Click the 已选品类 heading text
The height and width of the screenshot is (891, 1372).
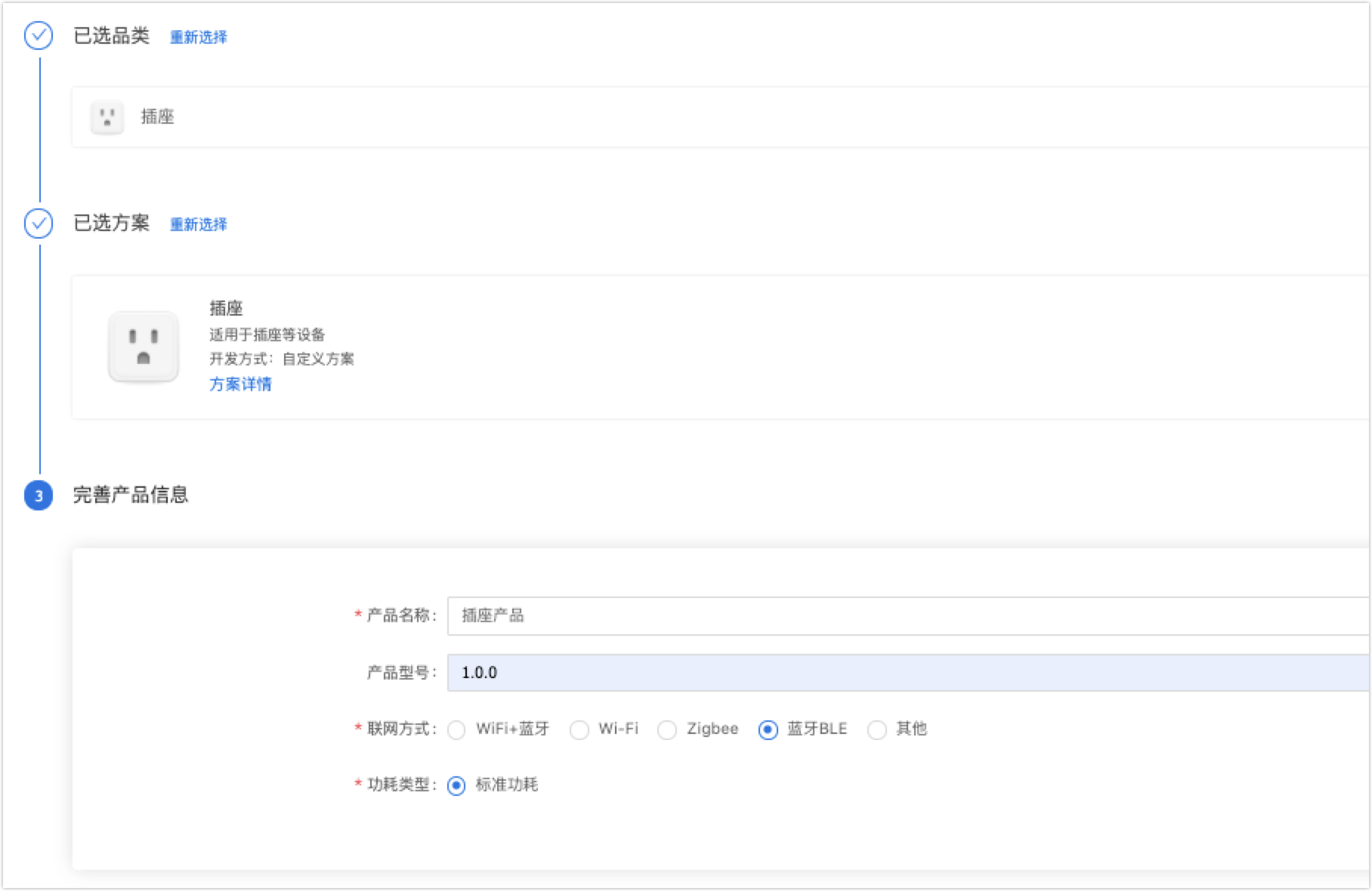tap(111, 35)
